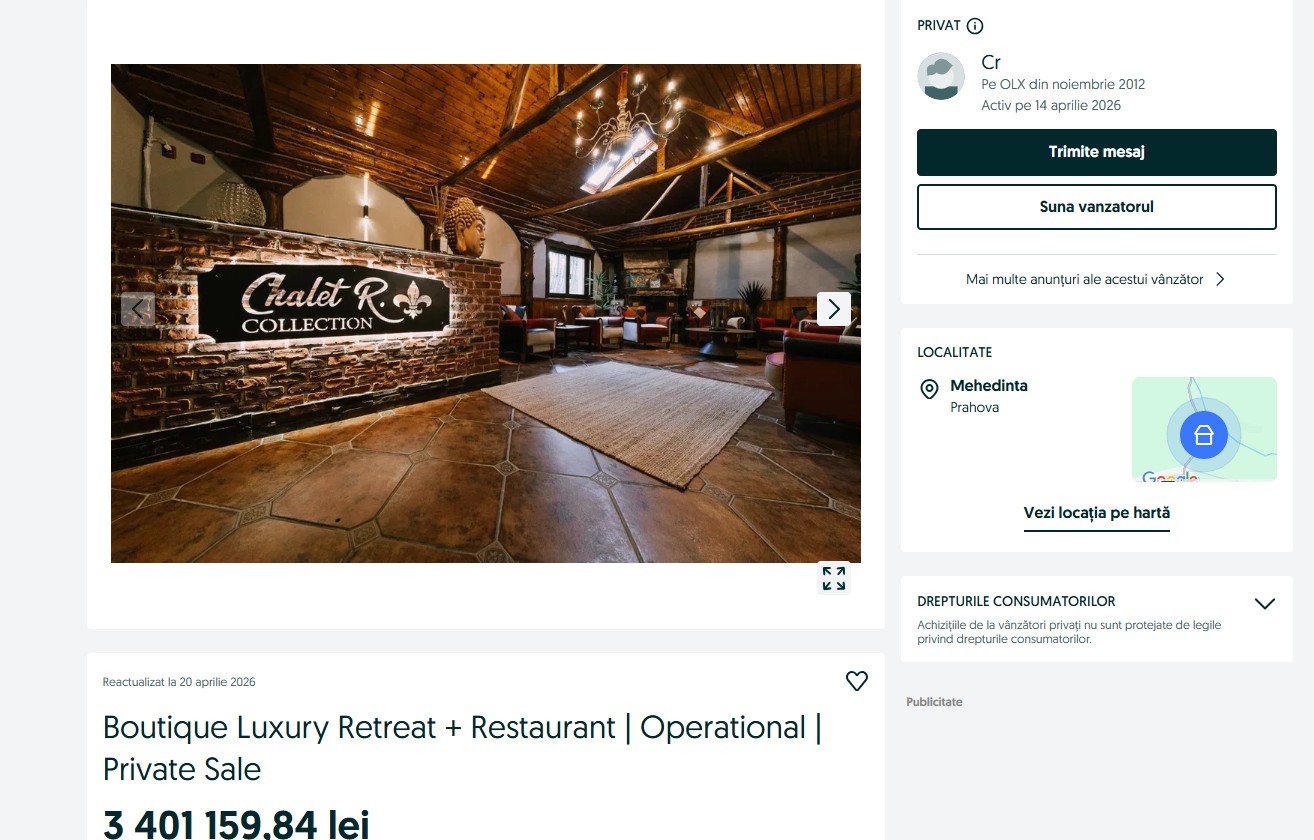This screenshot has height=840, width=1314.
Task: Click the Drepturile consumatorilor header
Action: (x=1016, y=602)
